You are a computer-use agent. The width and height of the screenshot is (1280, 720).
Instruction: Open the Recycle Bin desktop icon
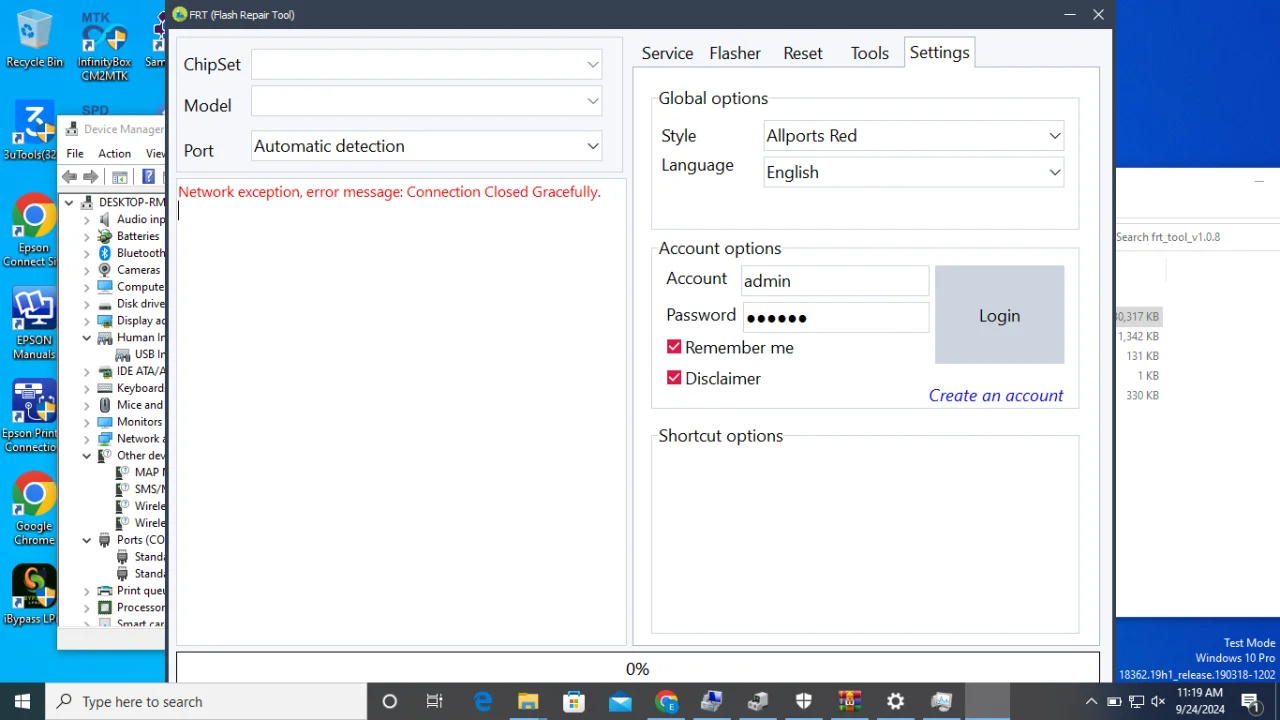(34, 40)
